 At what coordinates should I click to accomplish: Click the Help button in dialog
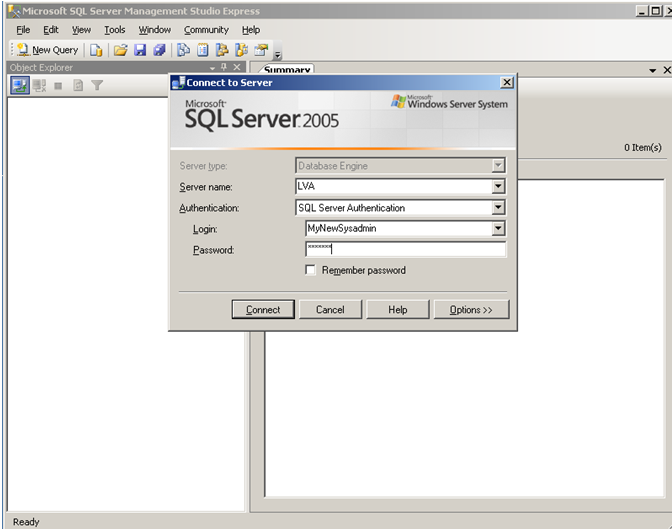coord(398,309)
